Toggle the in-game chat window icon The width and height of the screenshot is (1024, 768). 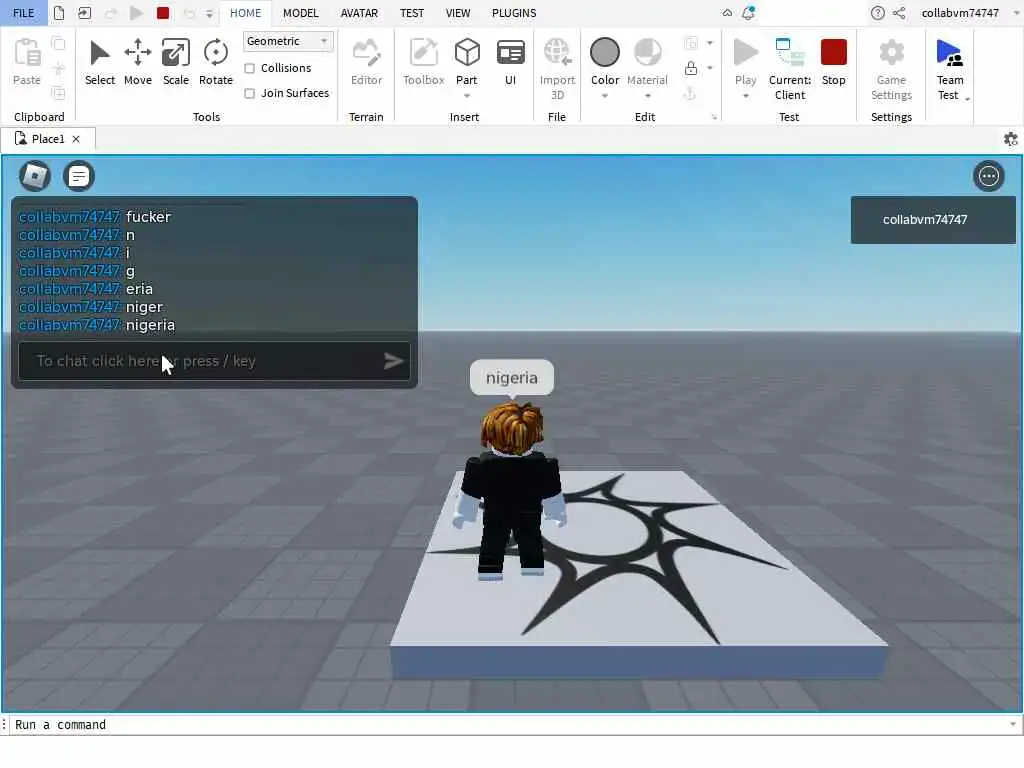[x=79, y=176]
